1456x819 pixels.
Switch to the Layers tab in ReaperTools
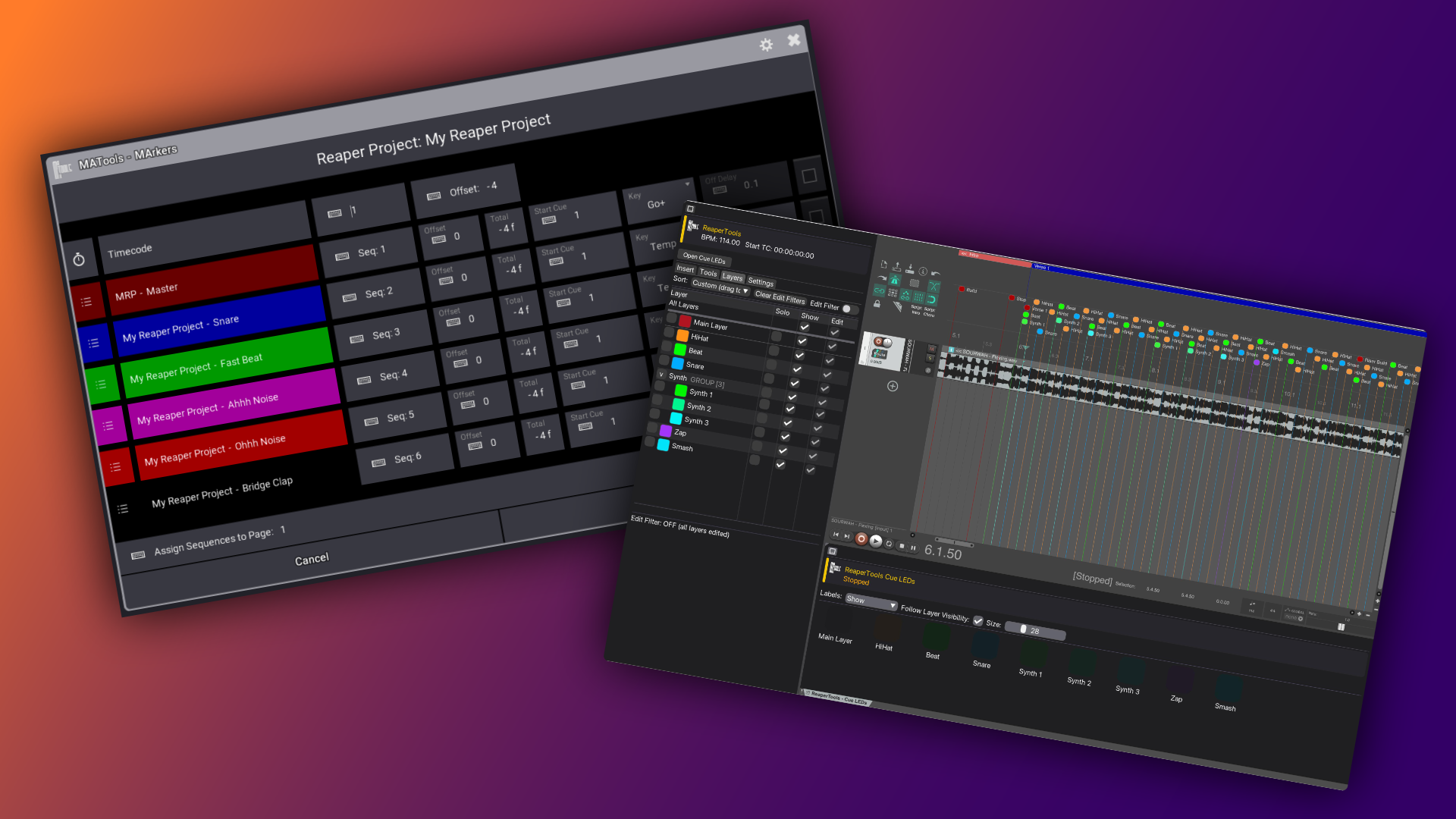click(x=733, y=277)
